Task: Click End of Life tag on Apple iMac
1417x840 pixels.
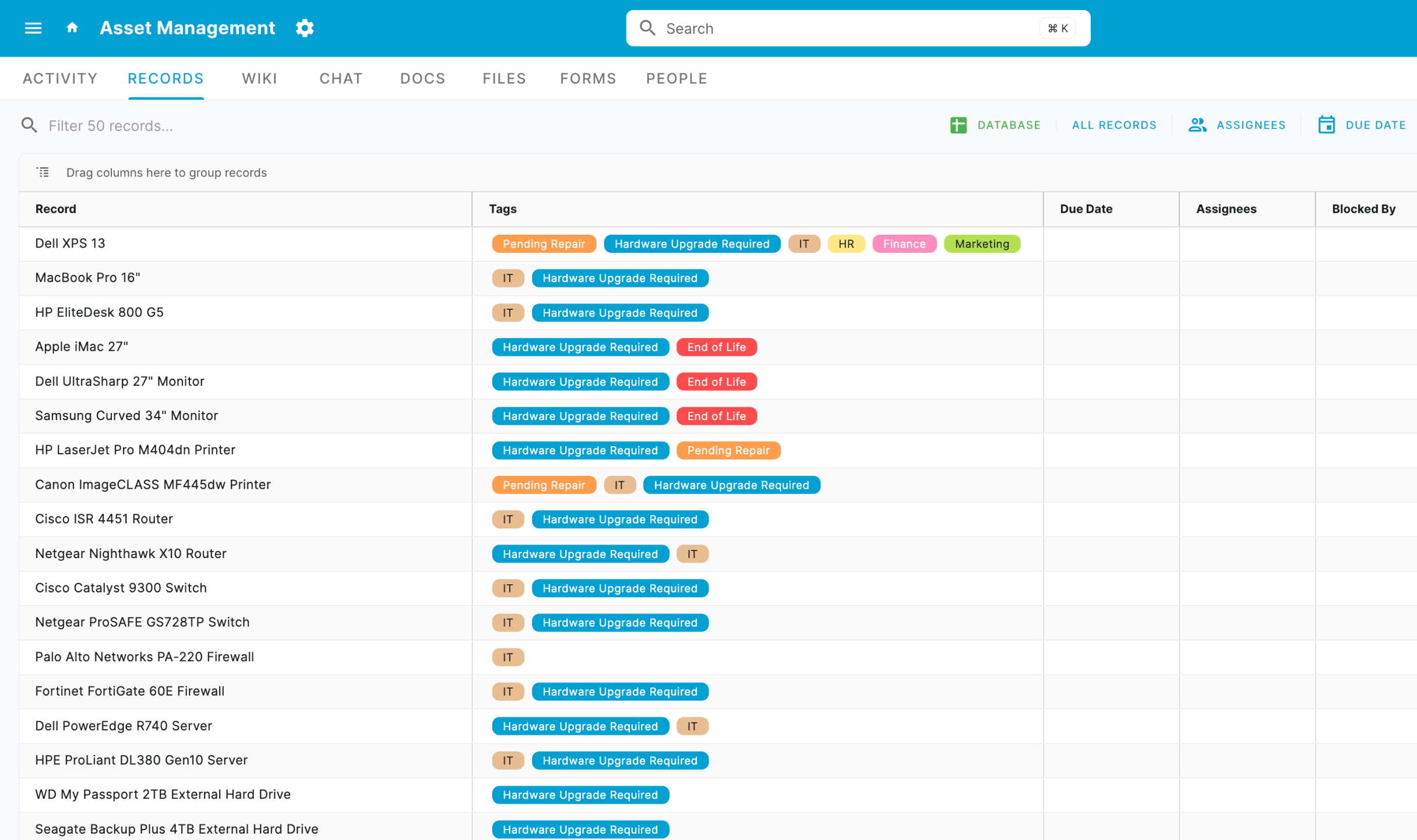Action: [716, 347]
